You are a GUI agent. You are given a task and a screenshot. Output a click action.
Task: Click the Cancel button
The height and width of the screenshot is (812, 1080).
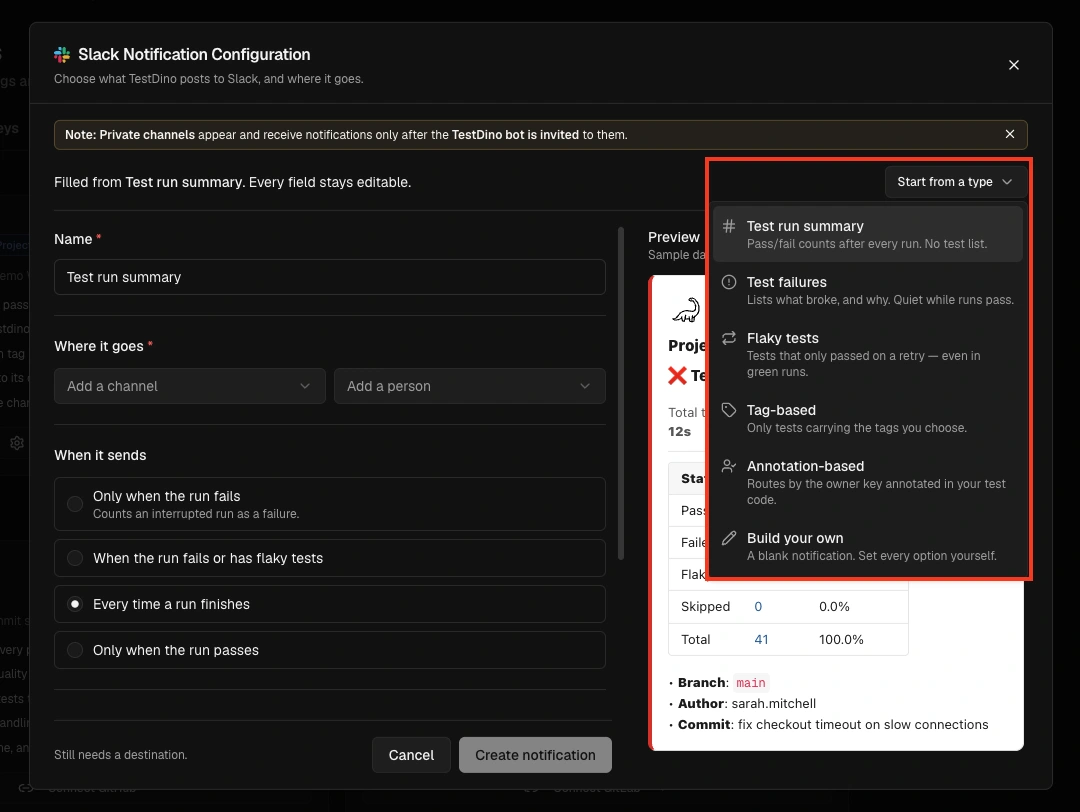(x=411, y=755)
